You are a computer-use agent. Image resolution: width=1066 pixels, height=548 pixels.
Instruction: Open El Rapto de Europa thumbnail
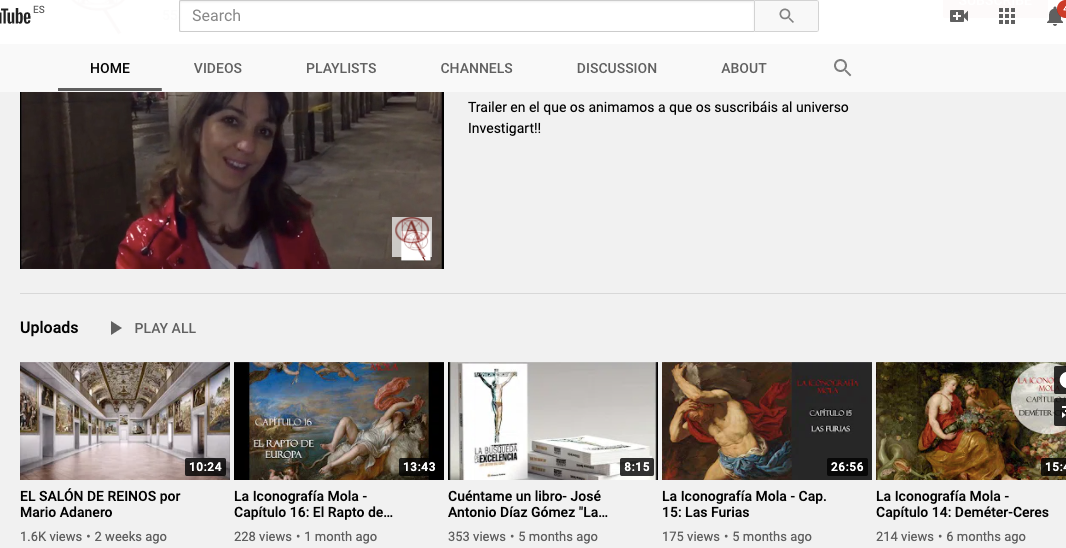[339, 421]
